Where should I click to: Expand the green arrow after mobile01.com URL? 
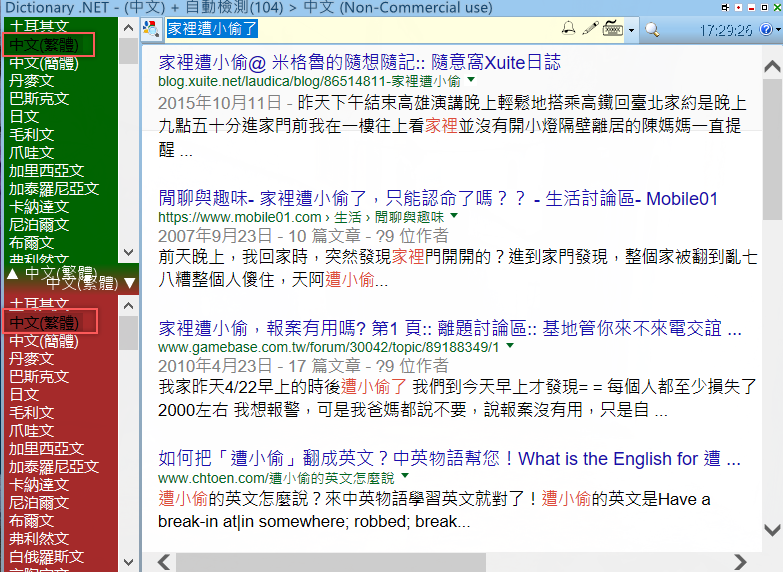454,216
